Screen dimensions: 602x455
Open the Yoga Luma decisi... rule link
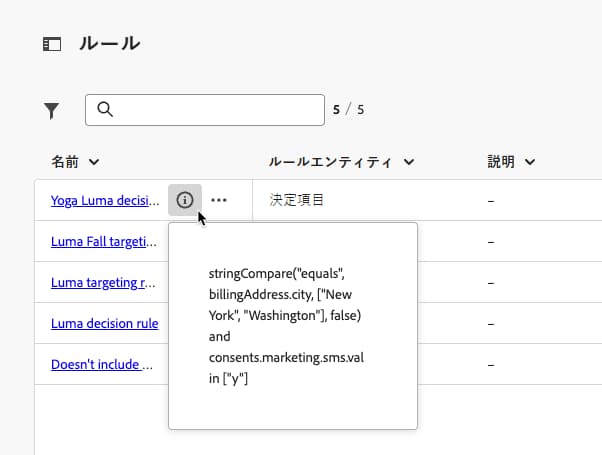click(x=105, y=200)
